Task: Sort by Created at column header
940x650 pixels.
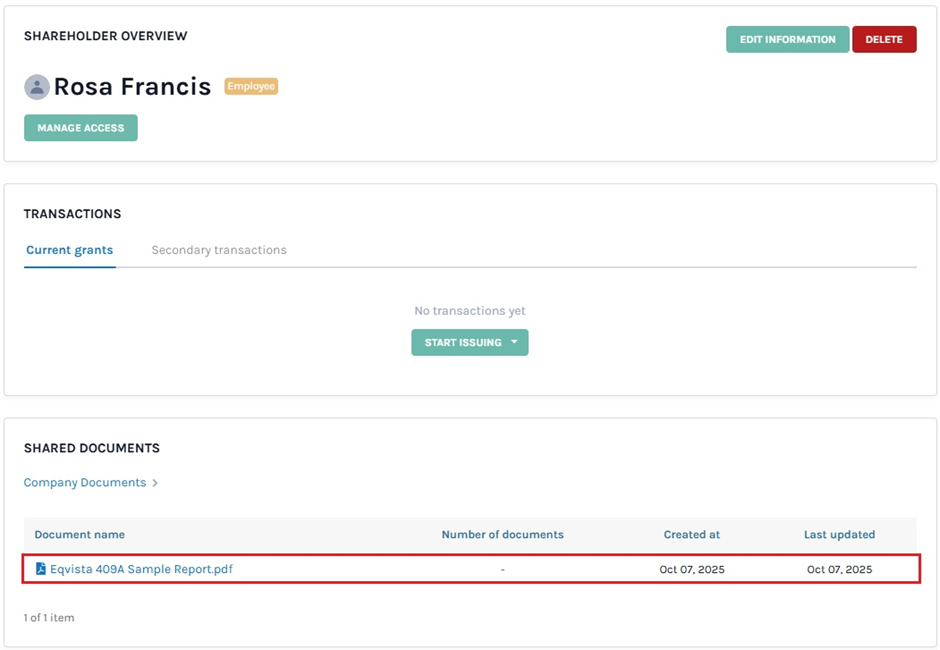Action: [691, 535]
